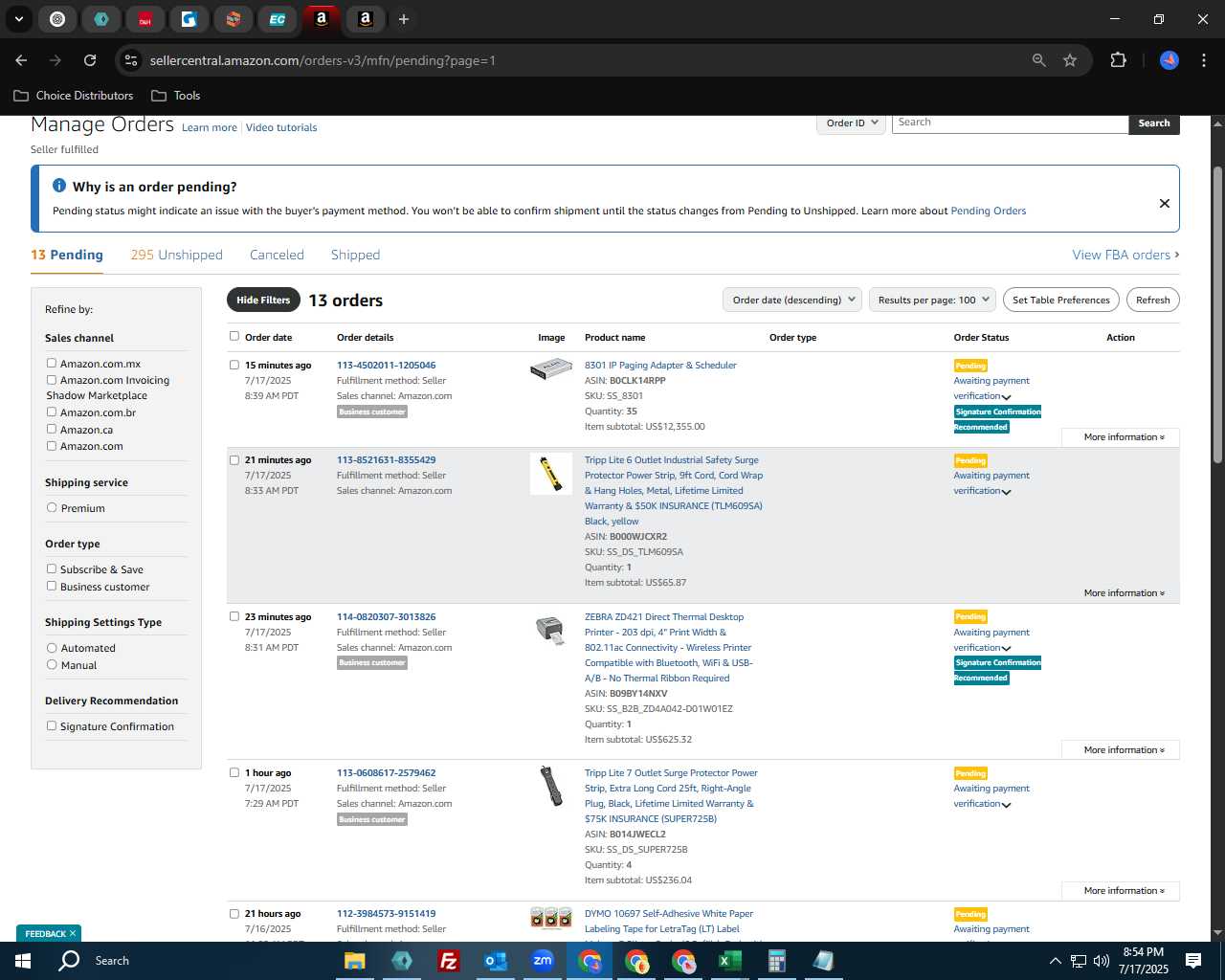Close the Feedback widget
Image resolution: width=1225 pixels, height=980 pixels.
[x=72, y=933]
